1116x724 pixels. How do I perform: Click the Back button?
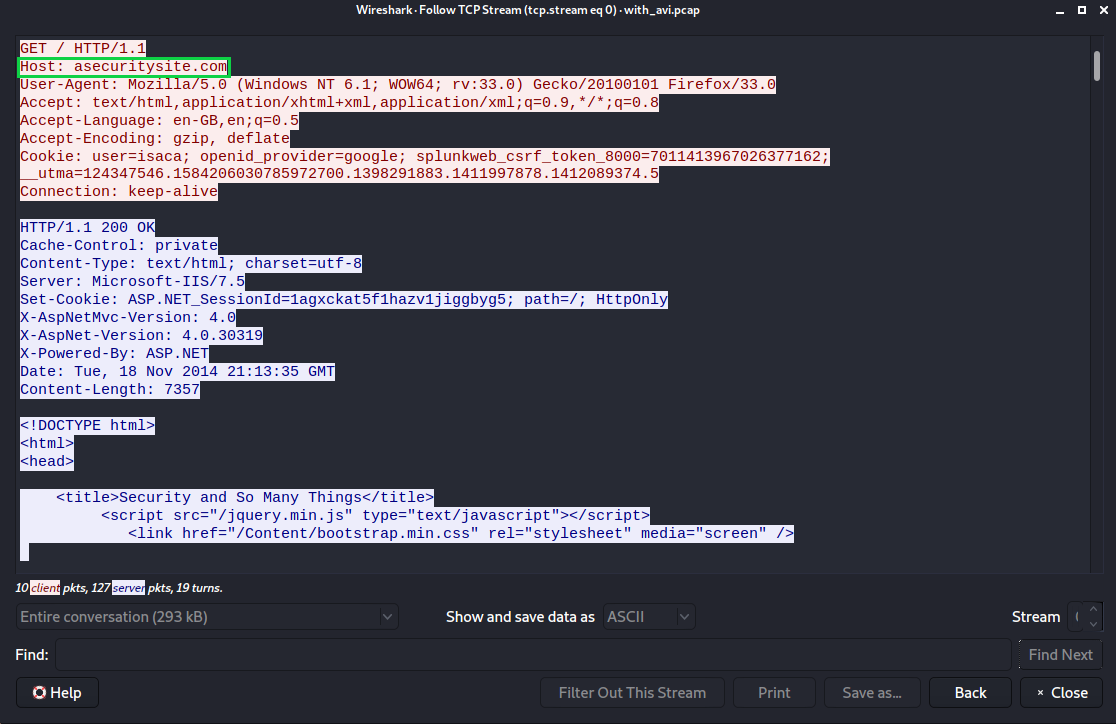tap(970, 693)
